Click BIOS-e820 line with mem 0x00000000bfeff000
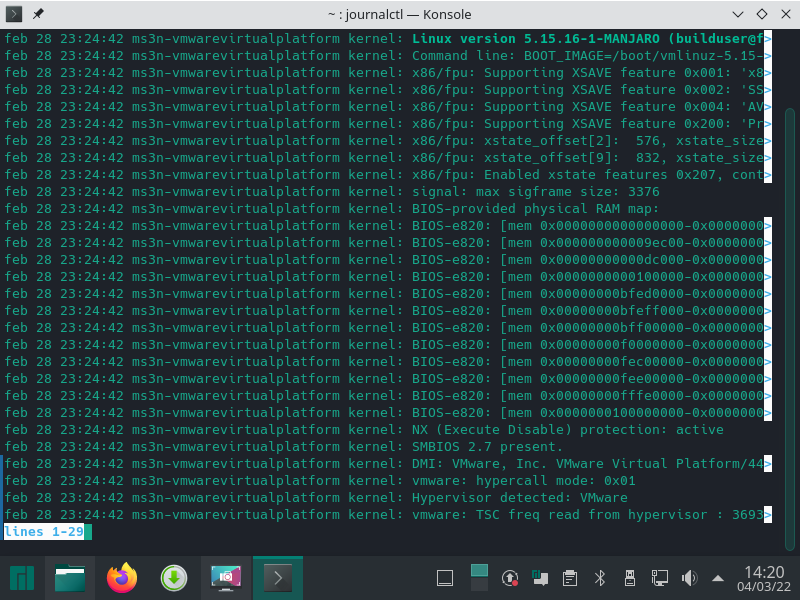 coord(388,311)
